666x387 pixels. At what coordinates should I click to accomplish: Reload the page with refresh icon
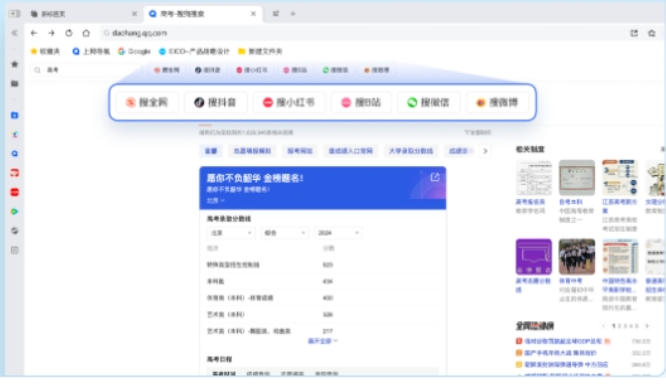[x=69, y=33]
